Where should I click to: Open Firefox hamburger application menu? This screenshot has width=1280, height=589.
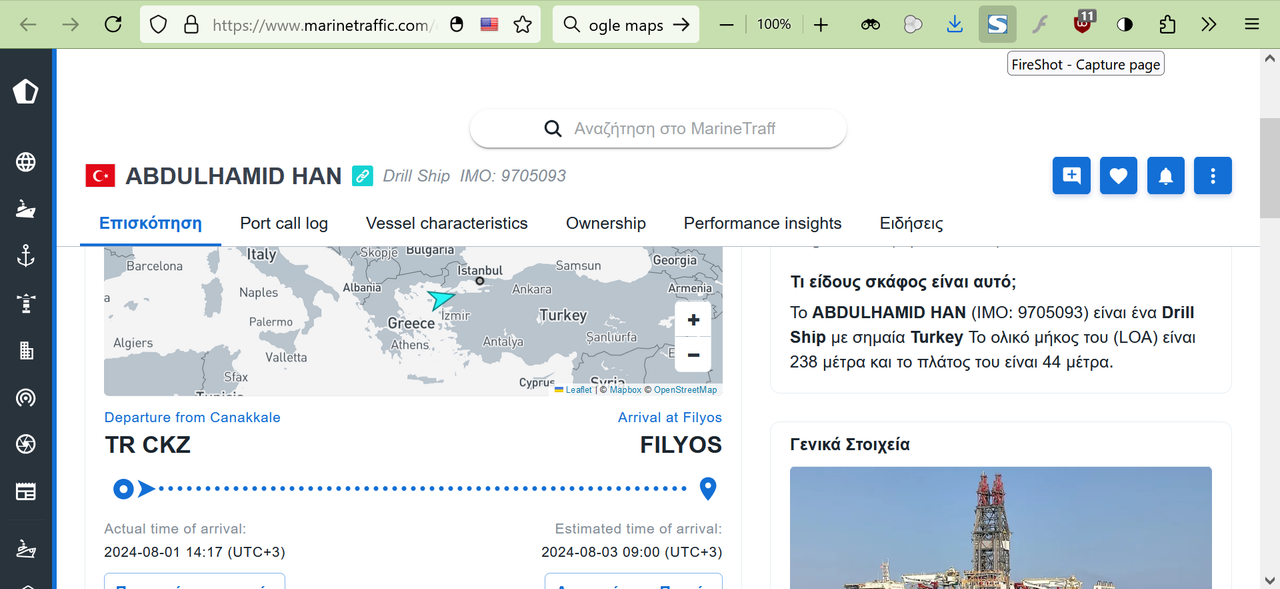click(x=1252, y=24)
